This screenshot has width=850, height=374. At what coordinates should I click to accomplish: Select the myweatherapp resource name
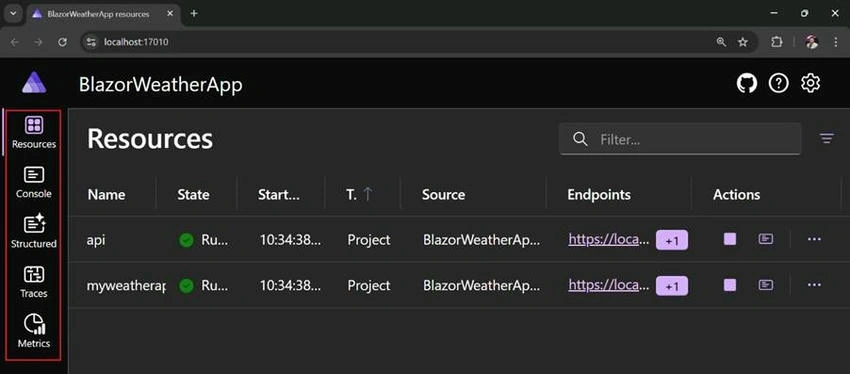pos(126,286)
